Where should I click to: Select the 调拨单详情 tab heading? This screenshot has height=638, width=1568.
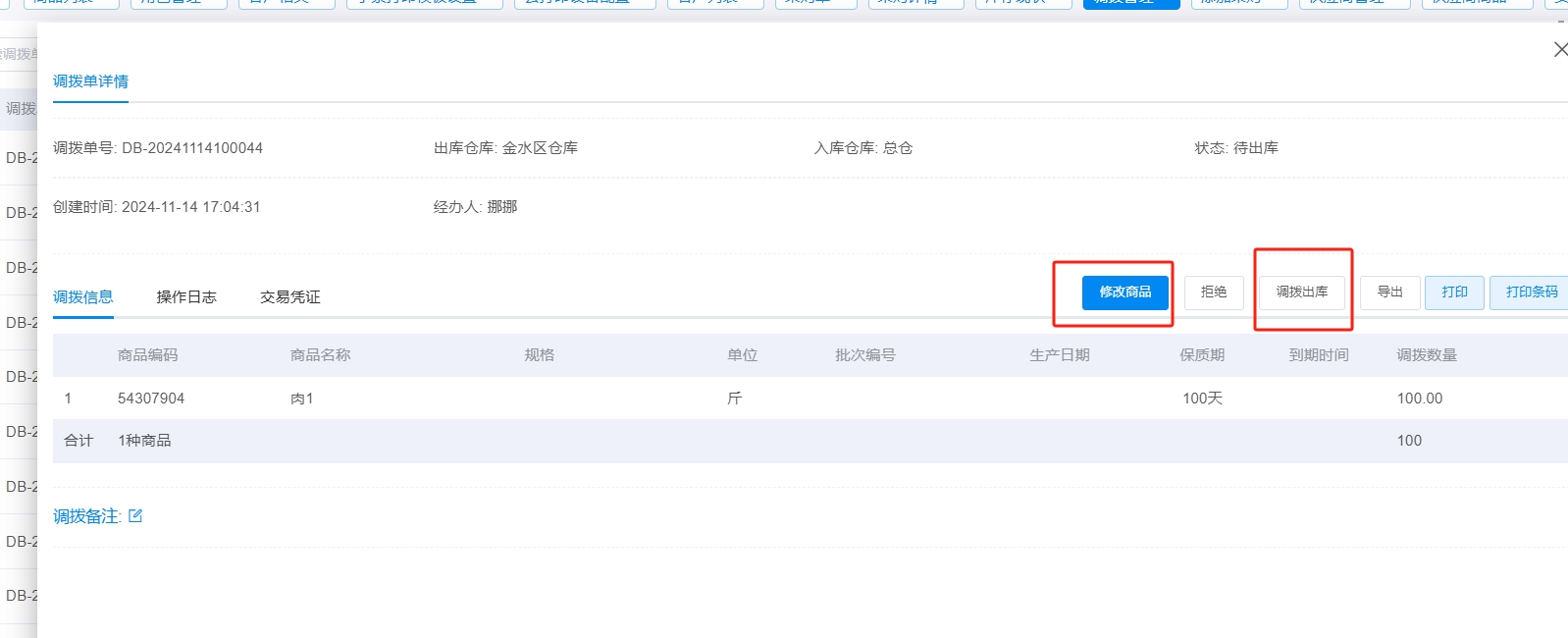[90, 81]
